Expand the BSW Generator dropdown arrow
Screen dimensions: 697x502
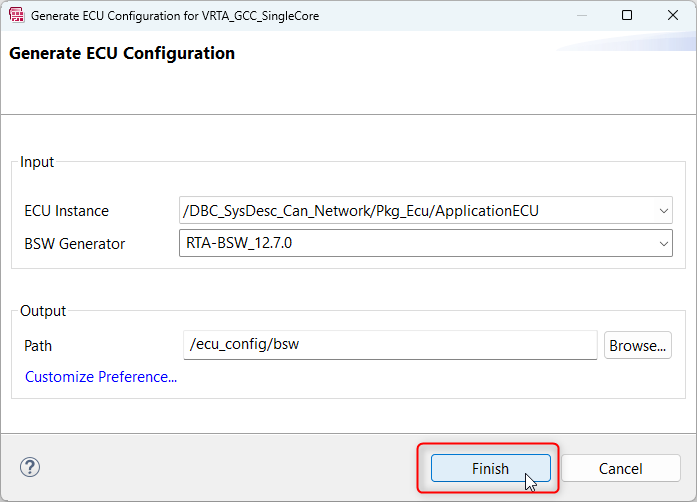[663, 244]
